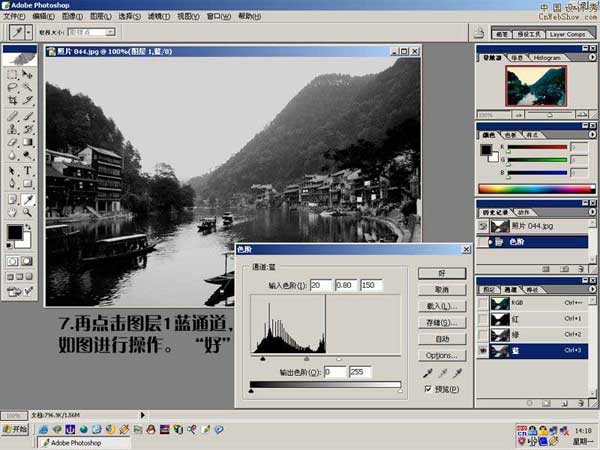Viewport: 600px width, 450px height.
Task: Set history brush source for 照片 044.jpg
Action: [x=483, y=226]
